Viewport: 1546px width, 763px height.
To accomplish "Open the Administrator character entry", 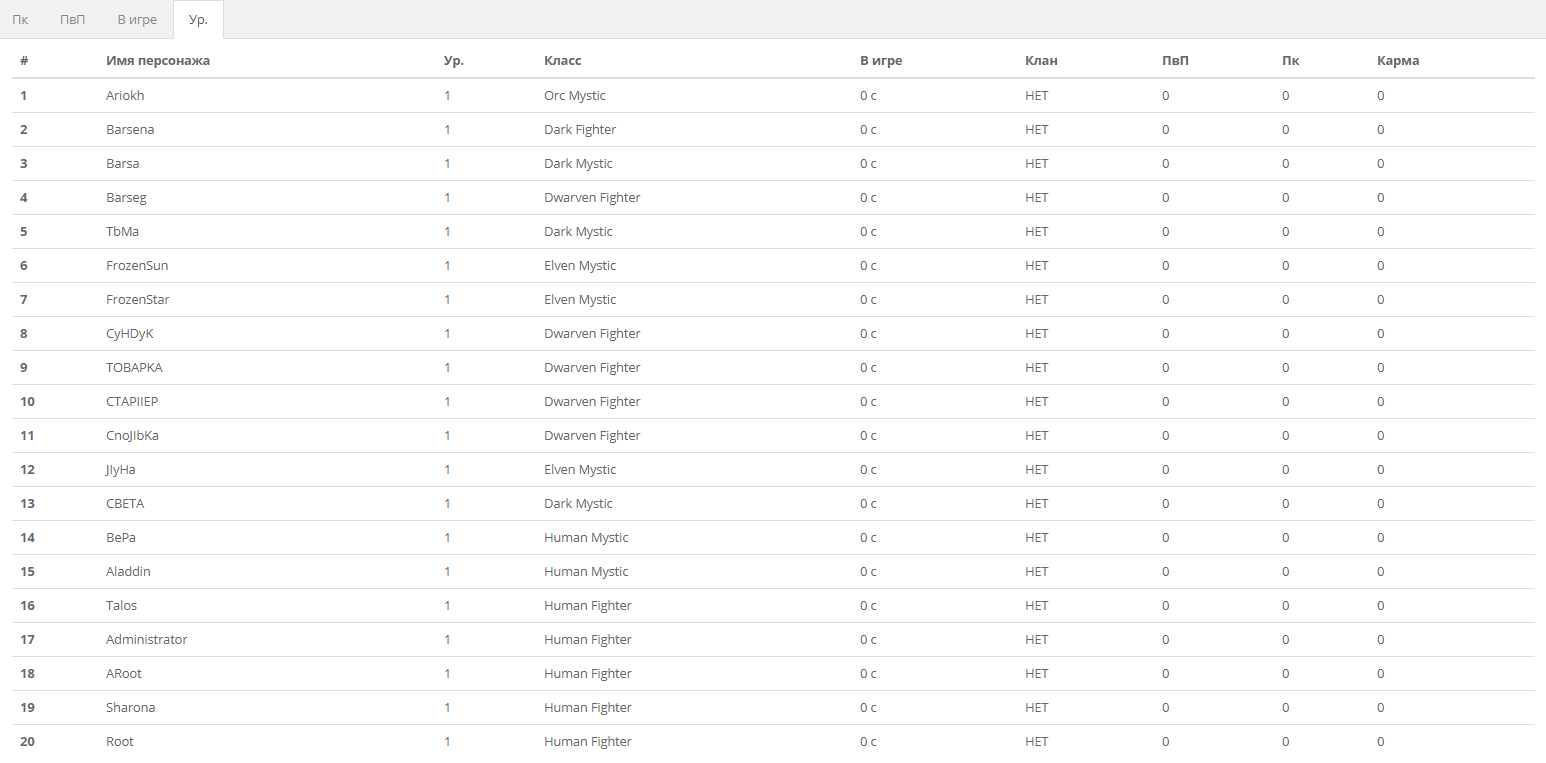I will click(146, 640).
